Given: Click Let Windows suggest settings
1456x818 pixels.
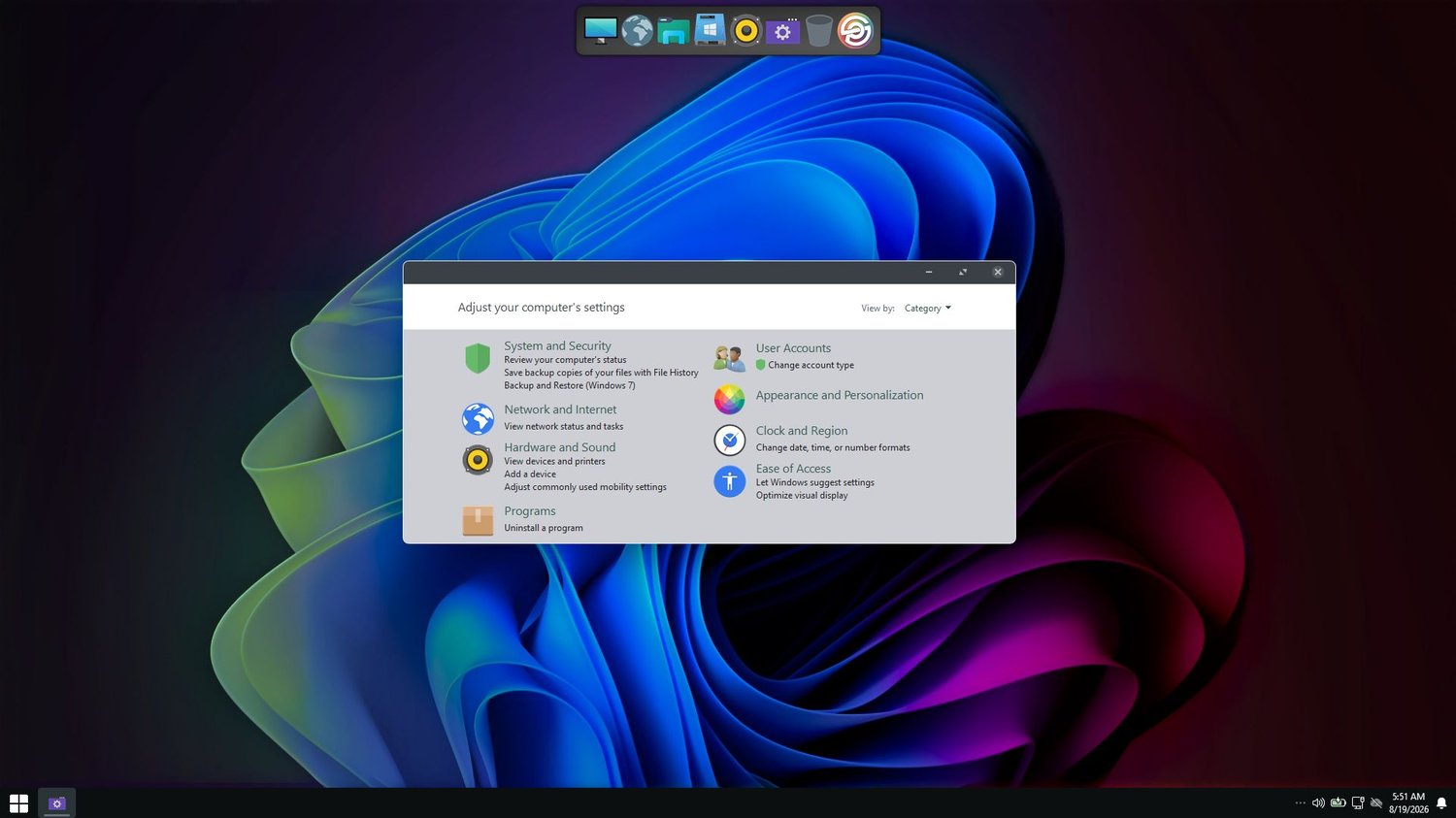Looking at the screenshot, I should 815,482.
